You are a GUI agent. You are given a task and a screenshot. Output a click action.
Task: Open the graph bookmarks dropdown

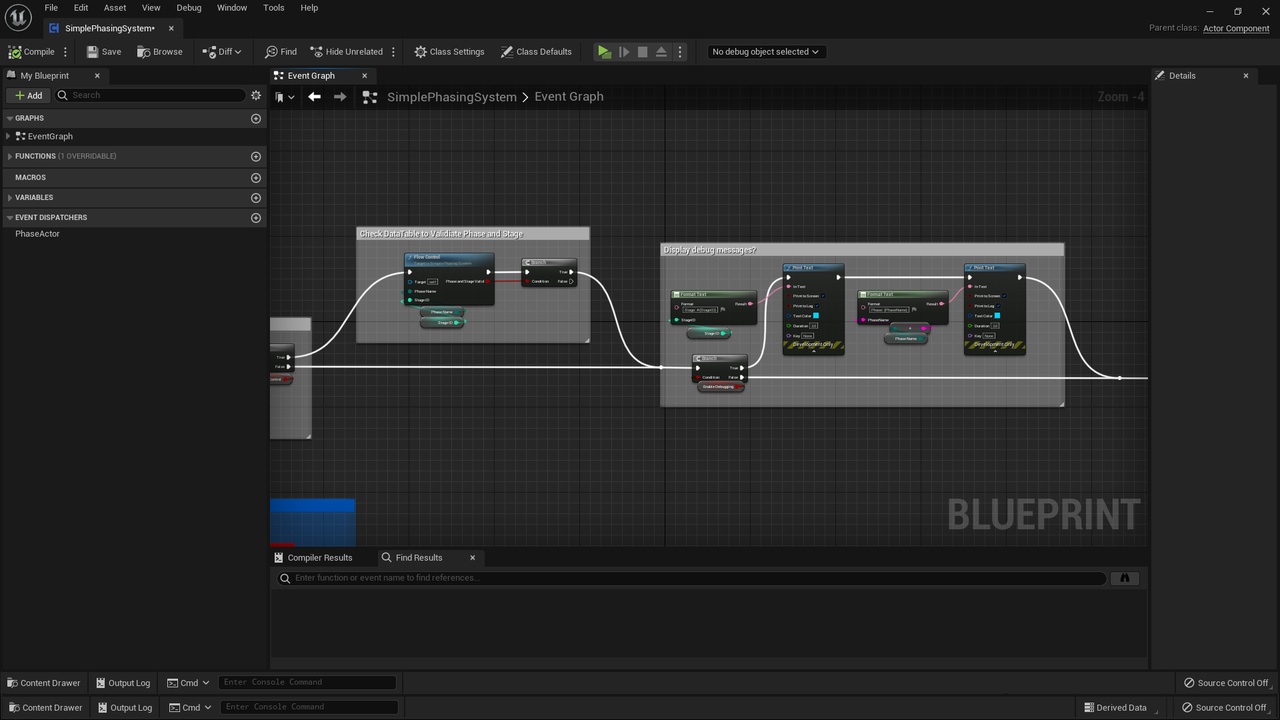coord(285,97)
